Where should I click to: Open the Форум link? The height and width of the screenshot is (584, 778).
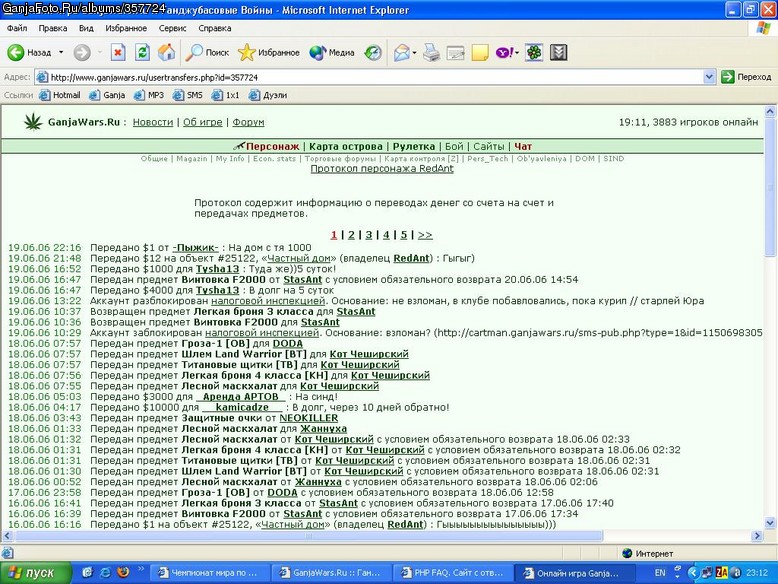248,122
